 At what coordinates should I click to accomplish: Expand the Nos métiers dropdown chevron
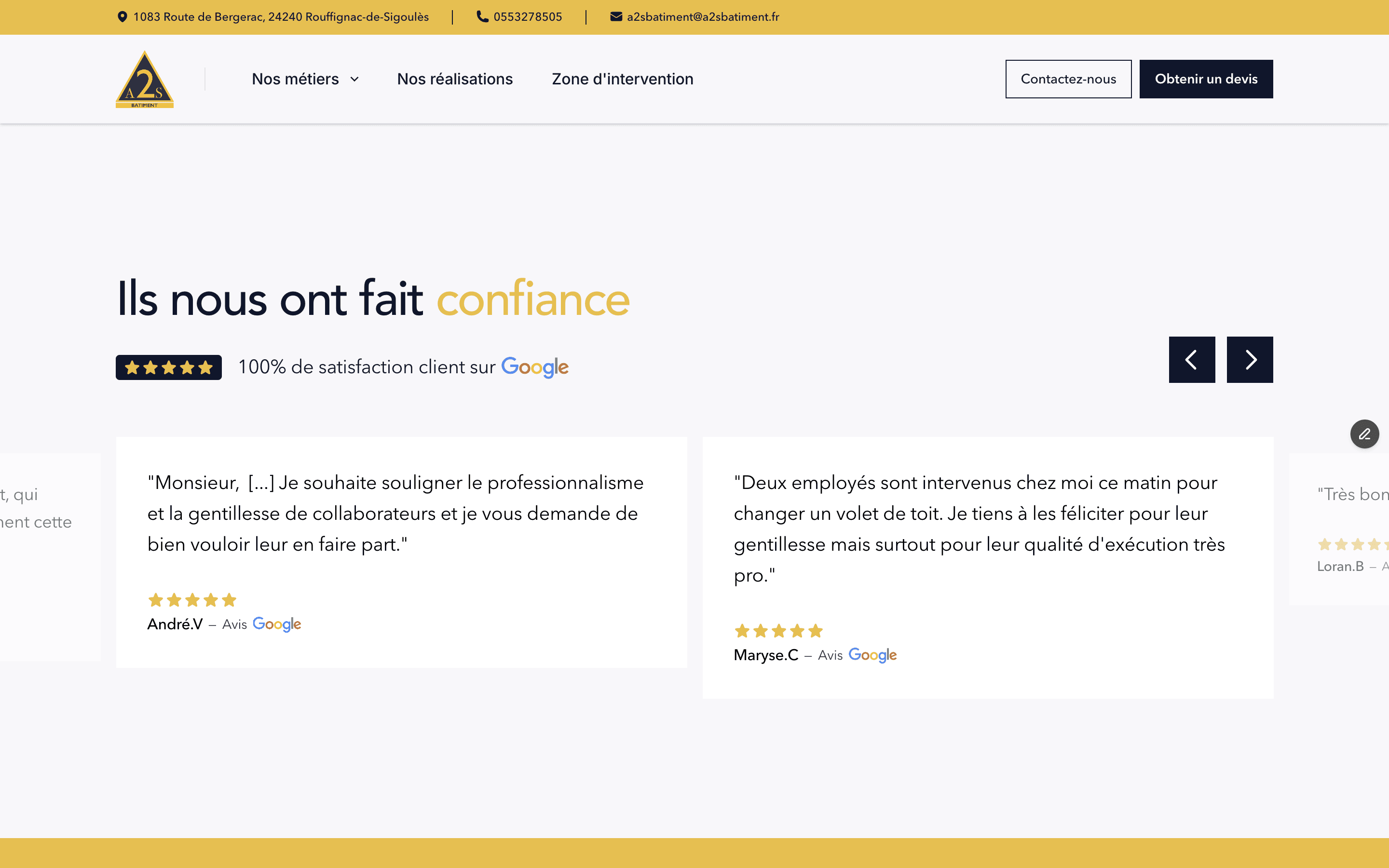[x=354, y=79]
